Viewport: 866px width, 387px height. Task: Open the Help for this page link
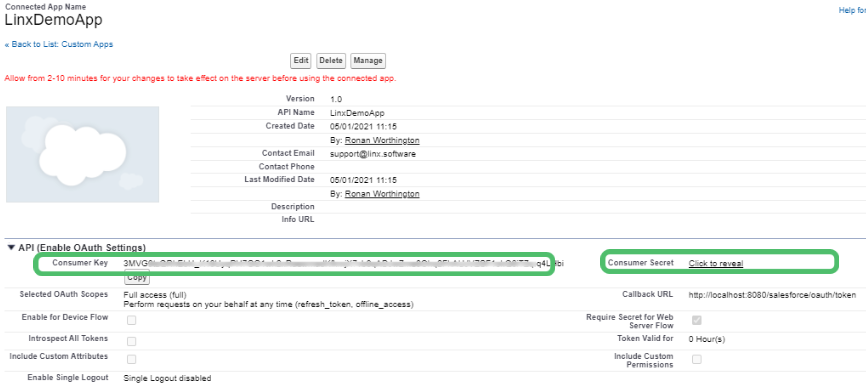tap(852, 10)
